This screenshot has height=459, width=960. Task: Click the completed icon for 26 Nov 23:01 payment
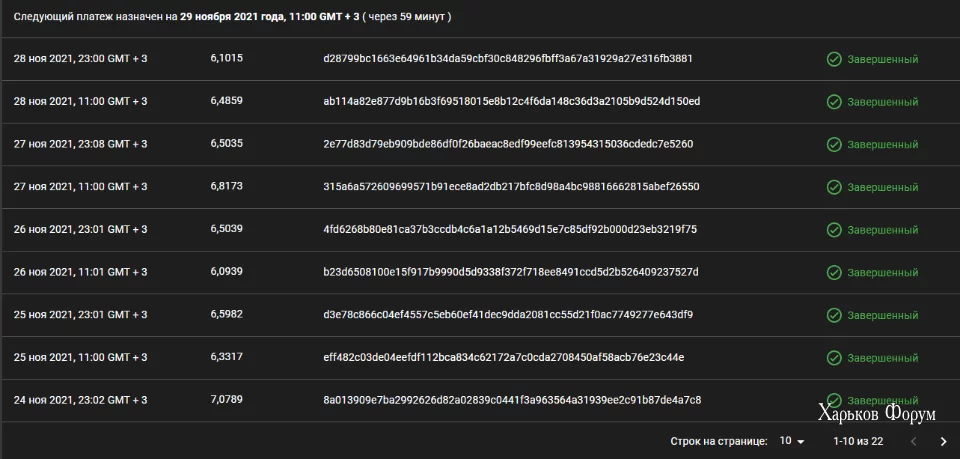click(833, 230)
